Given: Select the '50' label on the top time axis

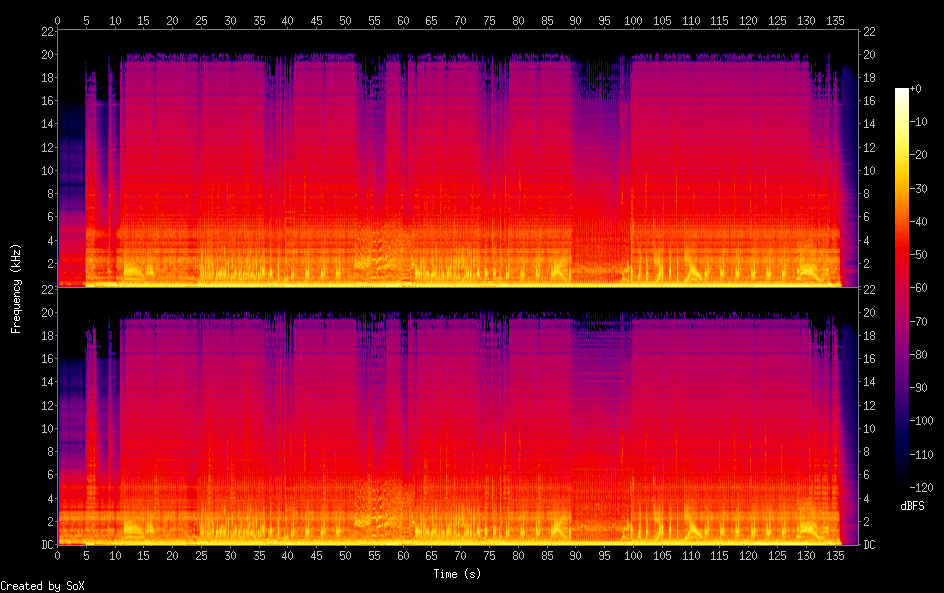Looking at the screenshot, I should (345, 20).
